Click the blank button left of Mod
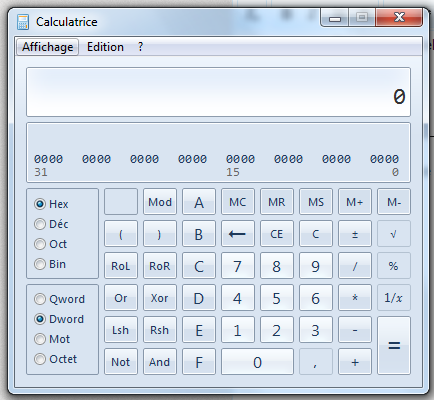The height and width of the screenshot is (400, 434). coord(121,202)
